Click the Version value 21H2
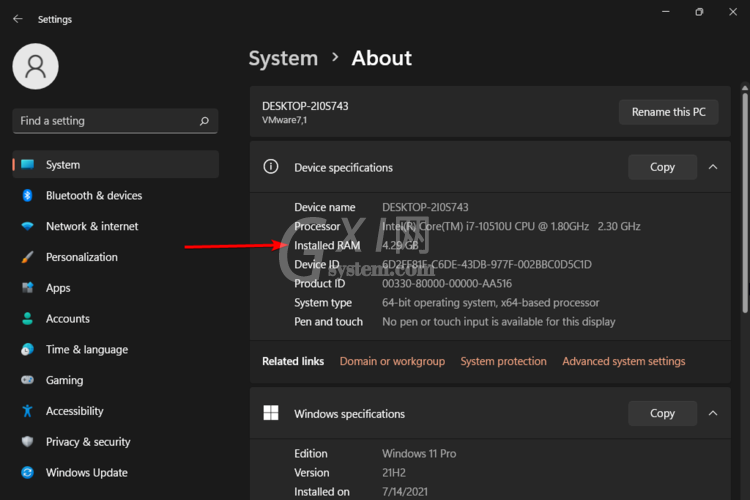This screenshot has width=750, height=500. tap(394, 473)
